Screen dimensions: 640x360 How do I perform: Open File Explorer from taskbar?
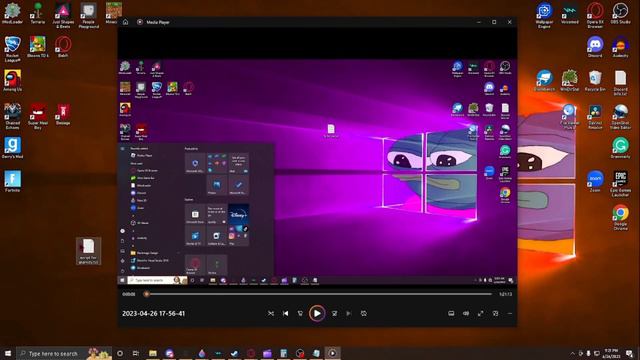pyautogui.click(x=153, y=353)
